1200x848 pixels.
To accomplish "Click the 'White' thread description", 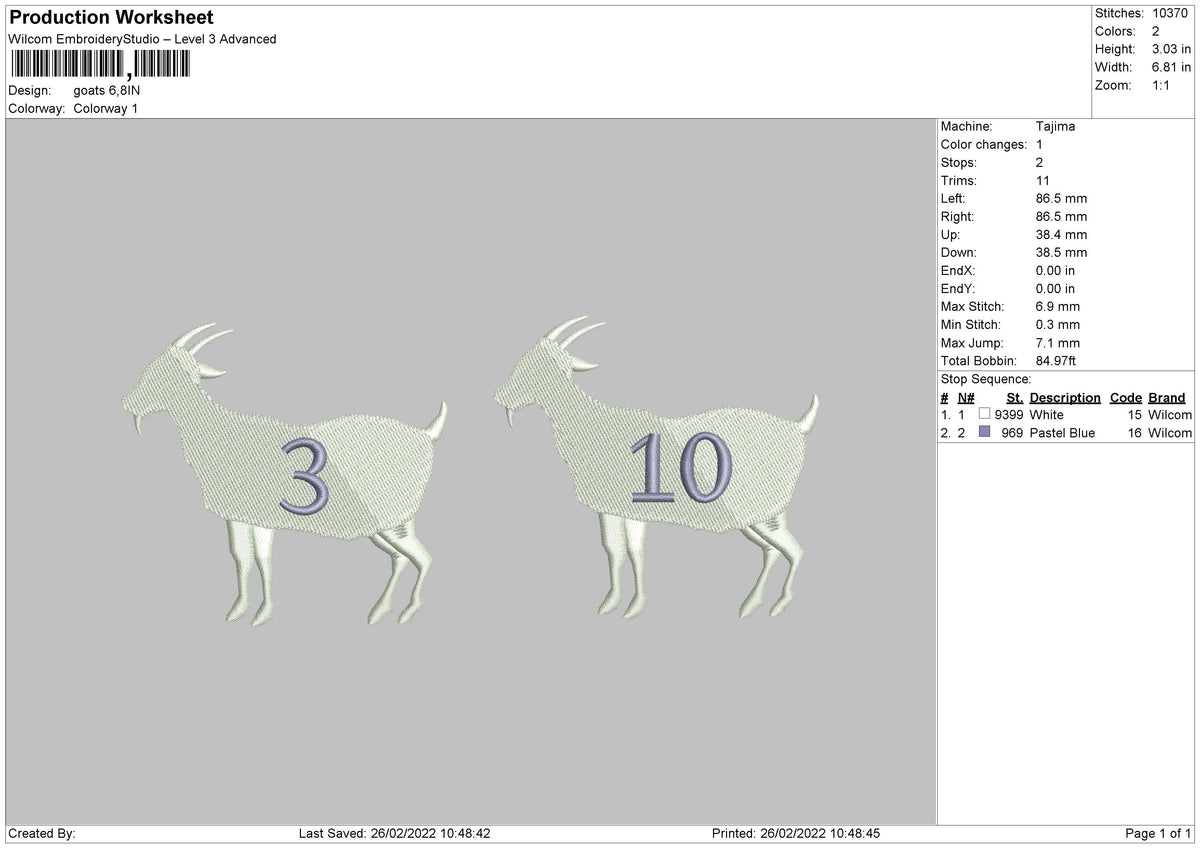I will pos(1047,415).
